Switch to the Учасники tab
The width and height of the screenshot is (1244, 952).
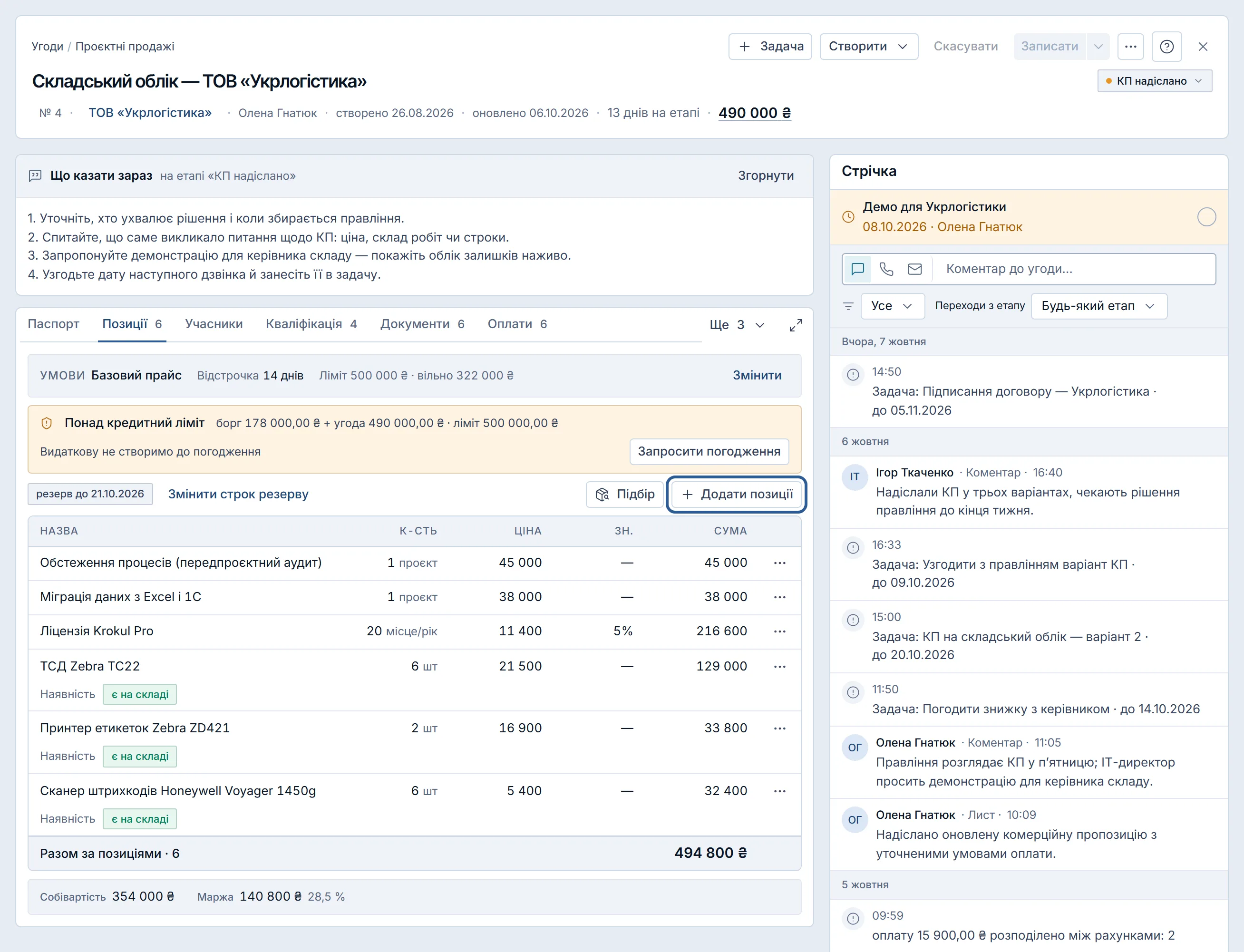[x=214, y=324]
